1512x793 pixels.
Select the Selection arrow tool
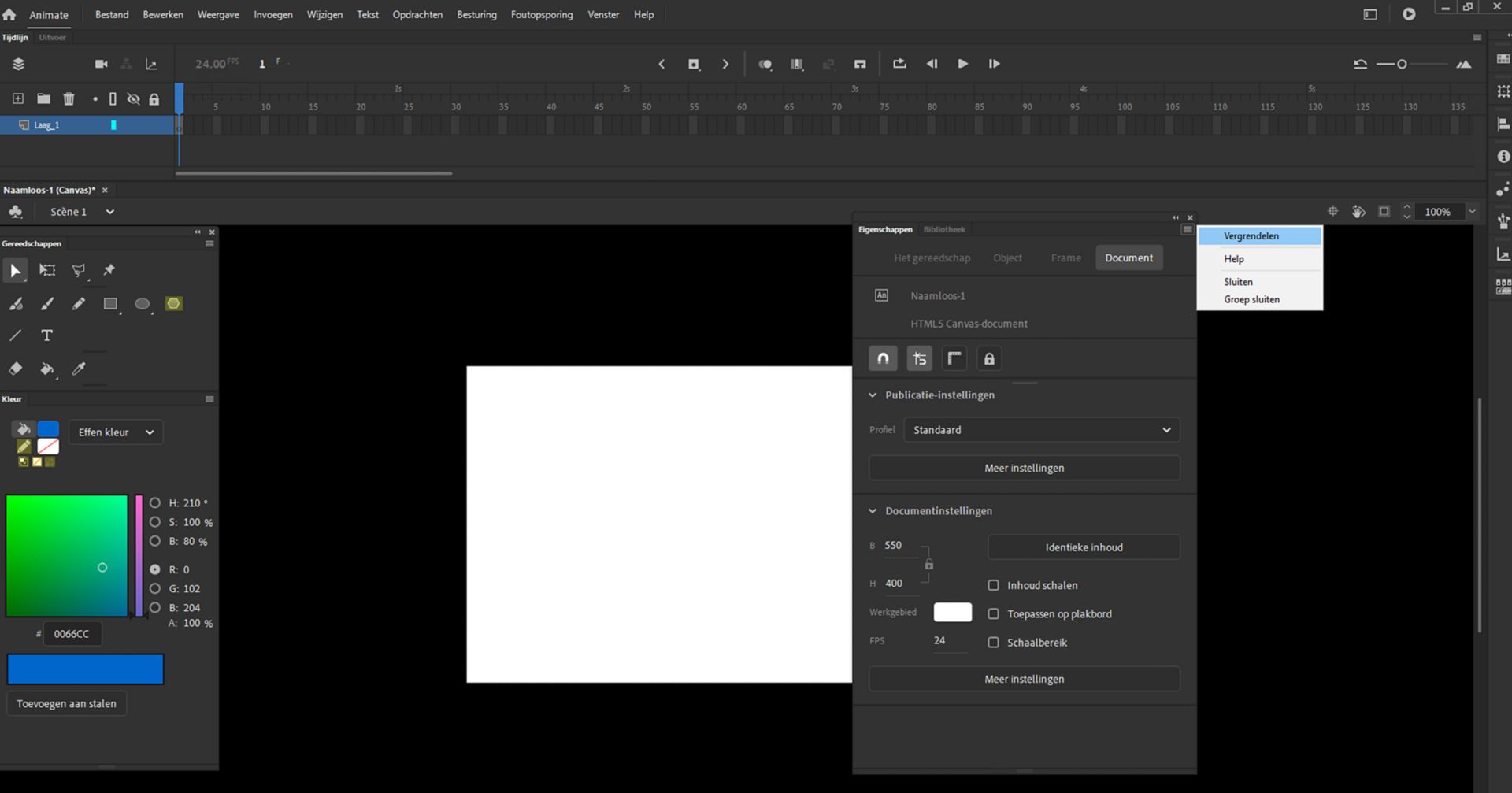click(15, 271)
